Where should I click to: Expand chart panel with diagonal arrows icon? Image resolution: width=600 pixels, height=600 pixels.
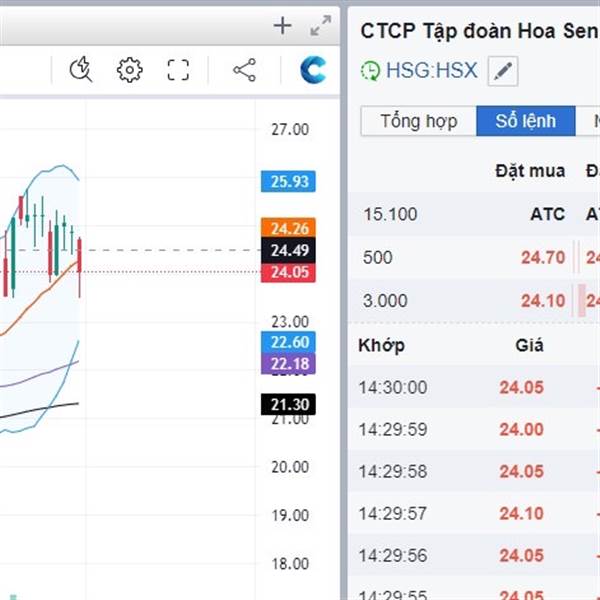(320, 26)
